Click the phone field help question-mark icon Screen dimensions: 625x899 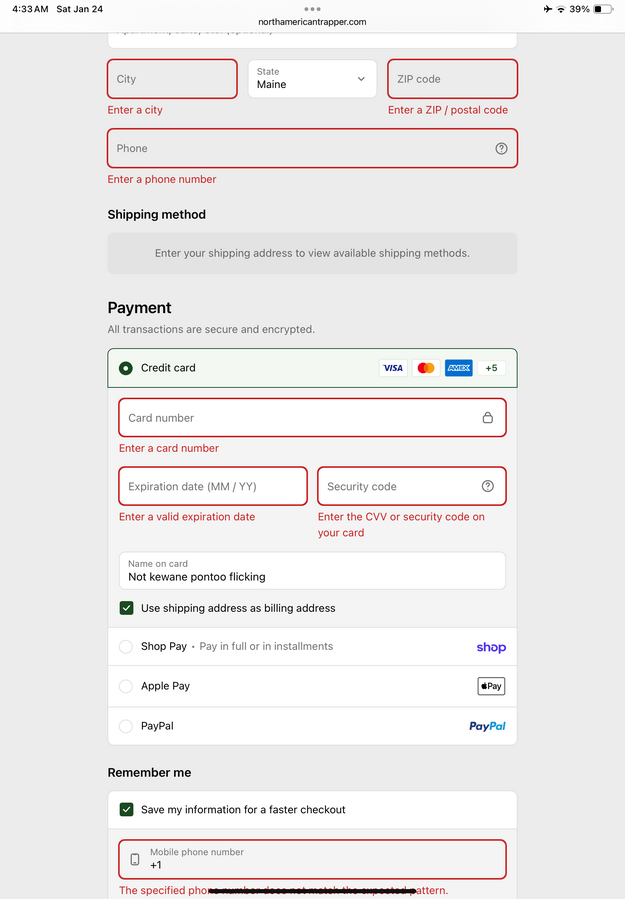tap(501, 149)
